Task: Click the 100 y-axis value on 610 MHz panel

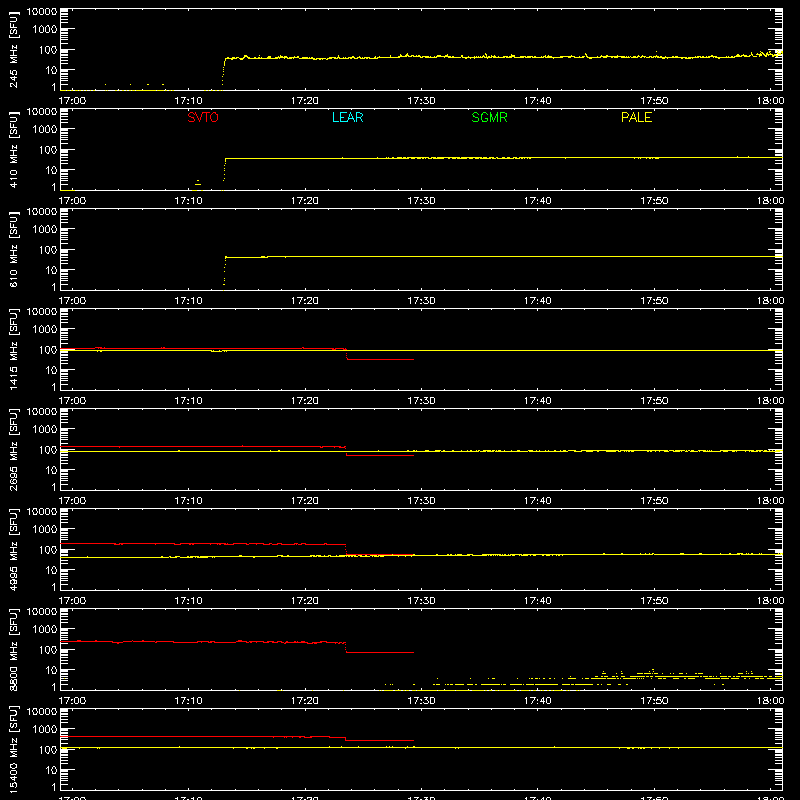Action: tap(48, 249)
